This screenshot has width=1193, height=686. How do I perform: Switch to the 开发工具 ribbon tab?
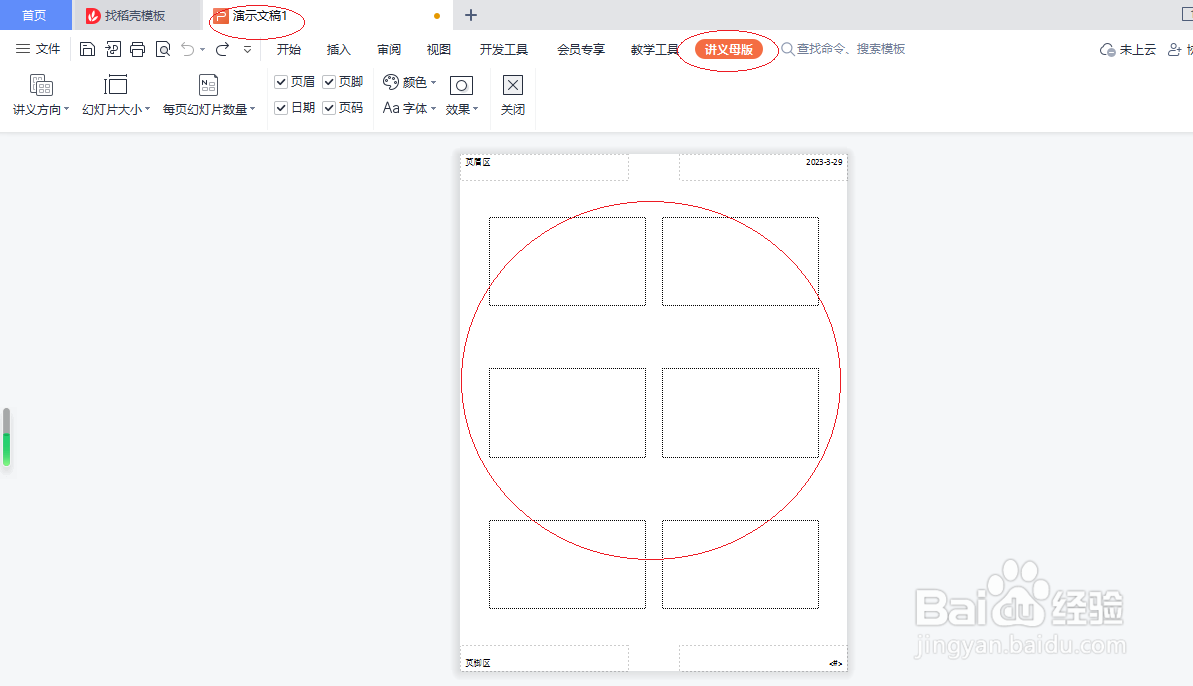pos(504,49)
